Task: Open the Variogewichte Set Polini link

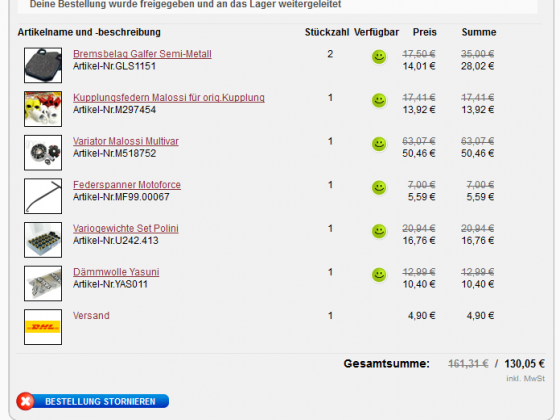Action: tap(126, 228)
